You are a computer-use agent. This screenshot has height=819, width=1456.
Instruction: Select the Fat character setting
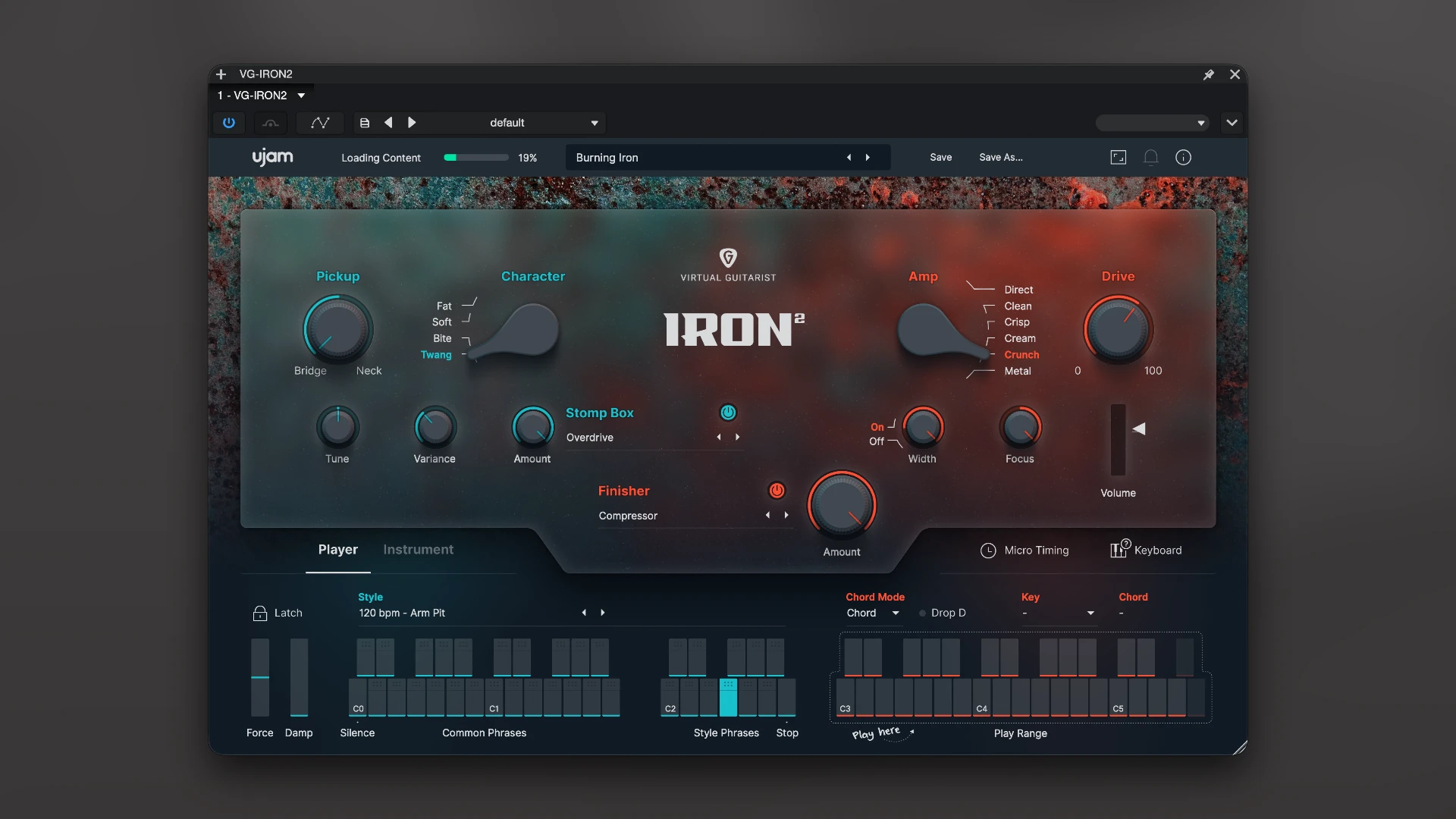[444, 306]
